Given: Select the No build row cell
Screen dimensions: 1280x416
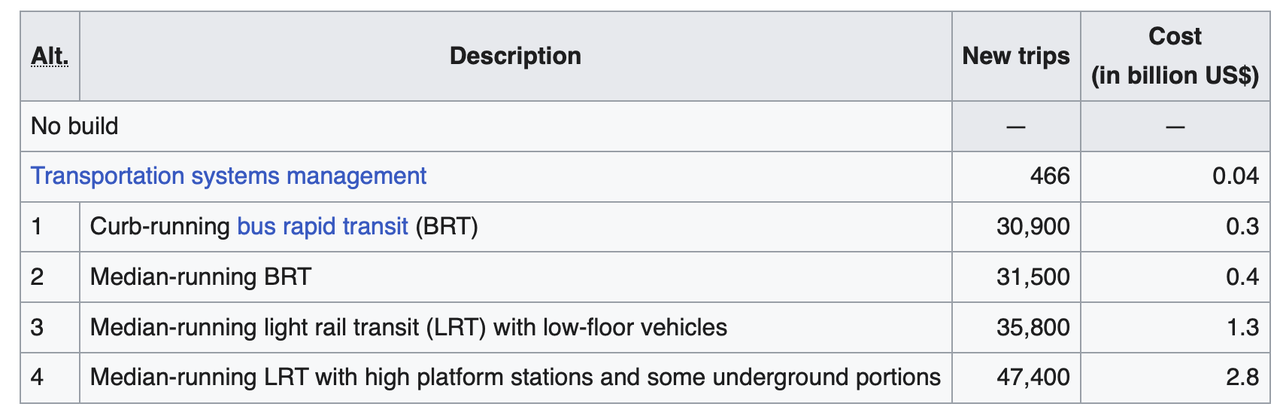Looking at the screenshot, I should point(75,126).
